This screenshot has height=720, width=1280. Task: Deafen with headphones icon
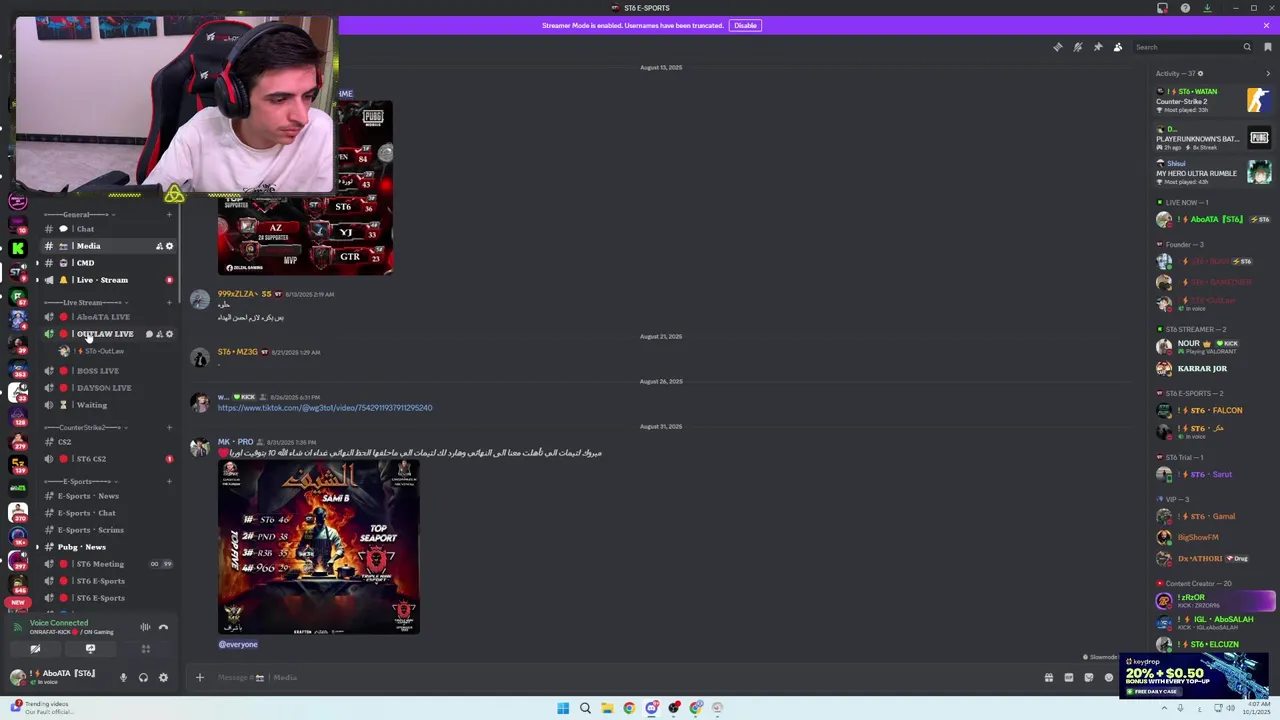point(143,678)
